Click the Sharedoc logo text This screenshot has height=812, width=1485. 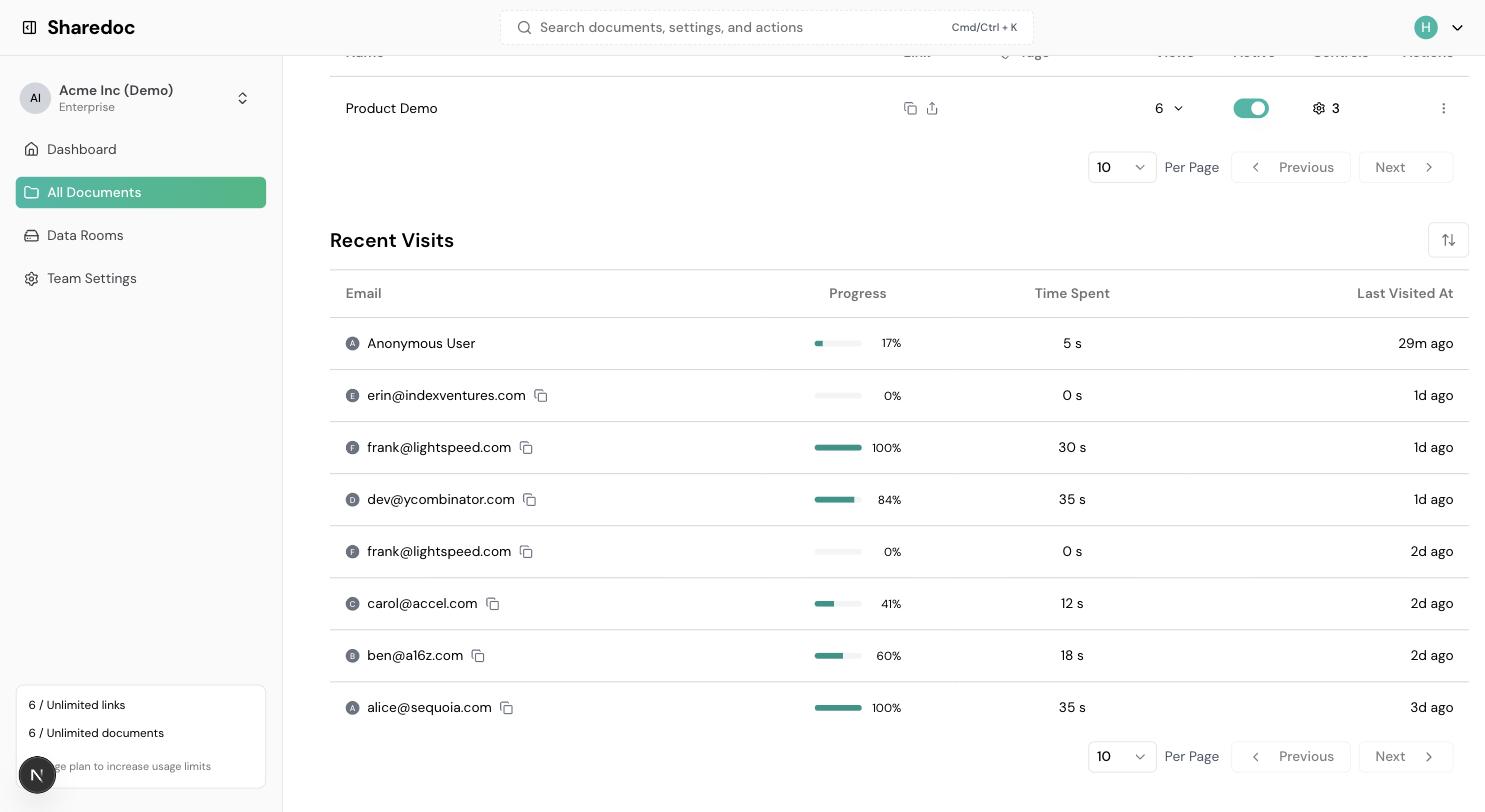click(91, 28)
